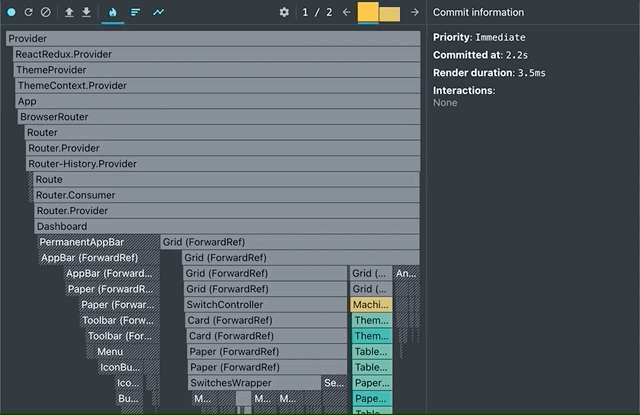The width and height of the screenshot is (640, 415).
Task: Select the ReactRedux.Provider bar
Action: pyautogui.click(x=216, y=54)
